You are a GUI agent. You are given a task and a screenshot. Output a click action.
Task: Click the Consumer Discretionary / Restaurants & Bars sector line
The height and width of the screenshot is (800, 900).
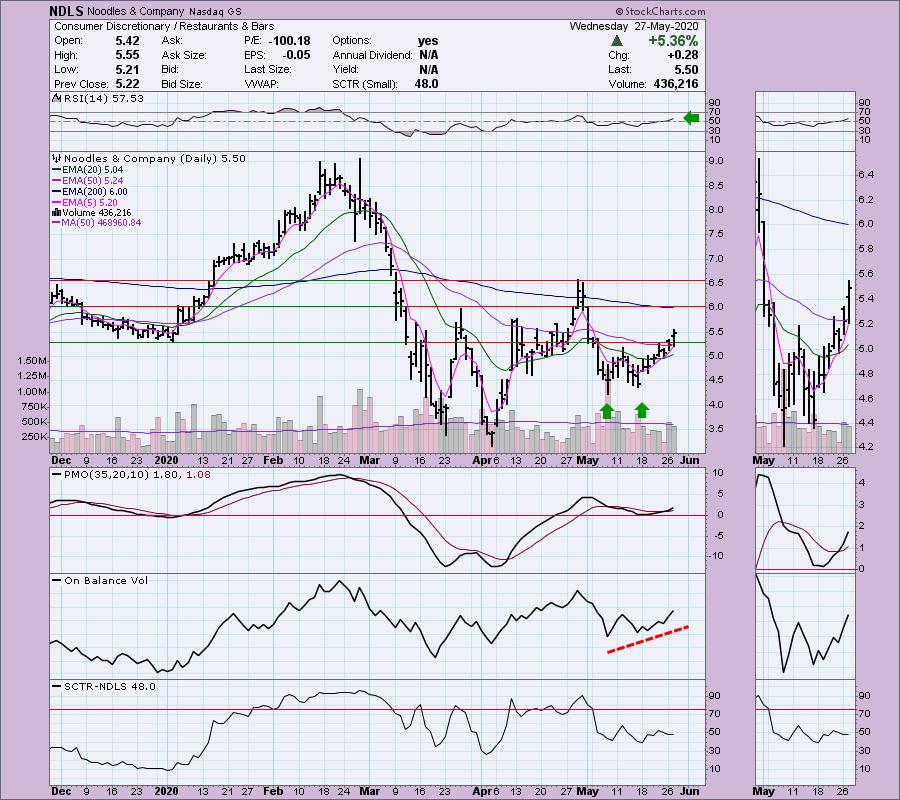point(164,26)
